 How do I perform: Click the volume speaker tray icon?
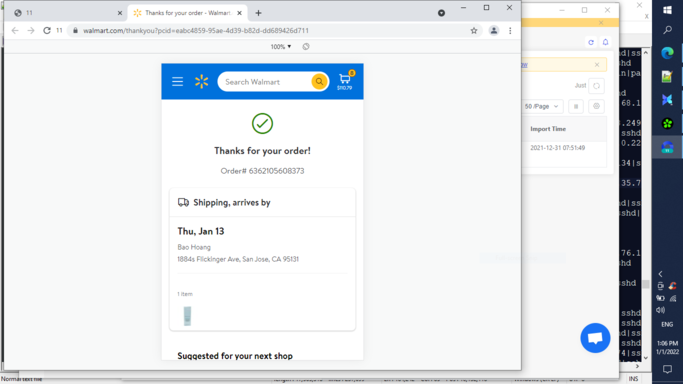click(x=661, y=310)
